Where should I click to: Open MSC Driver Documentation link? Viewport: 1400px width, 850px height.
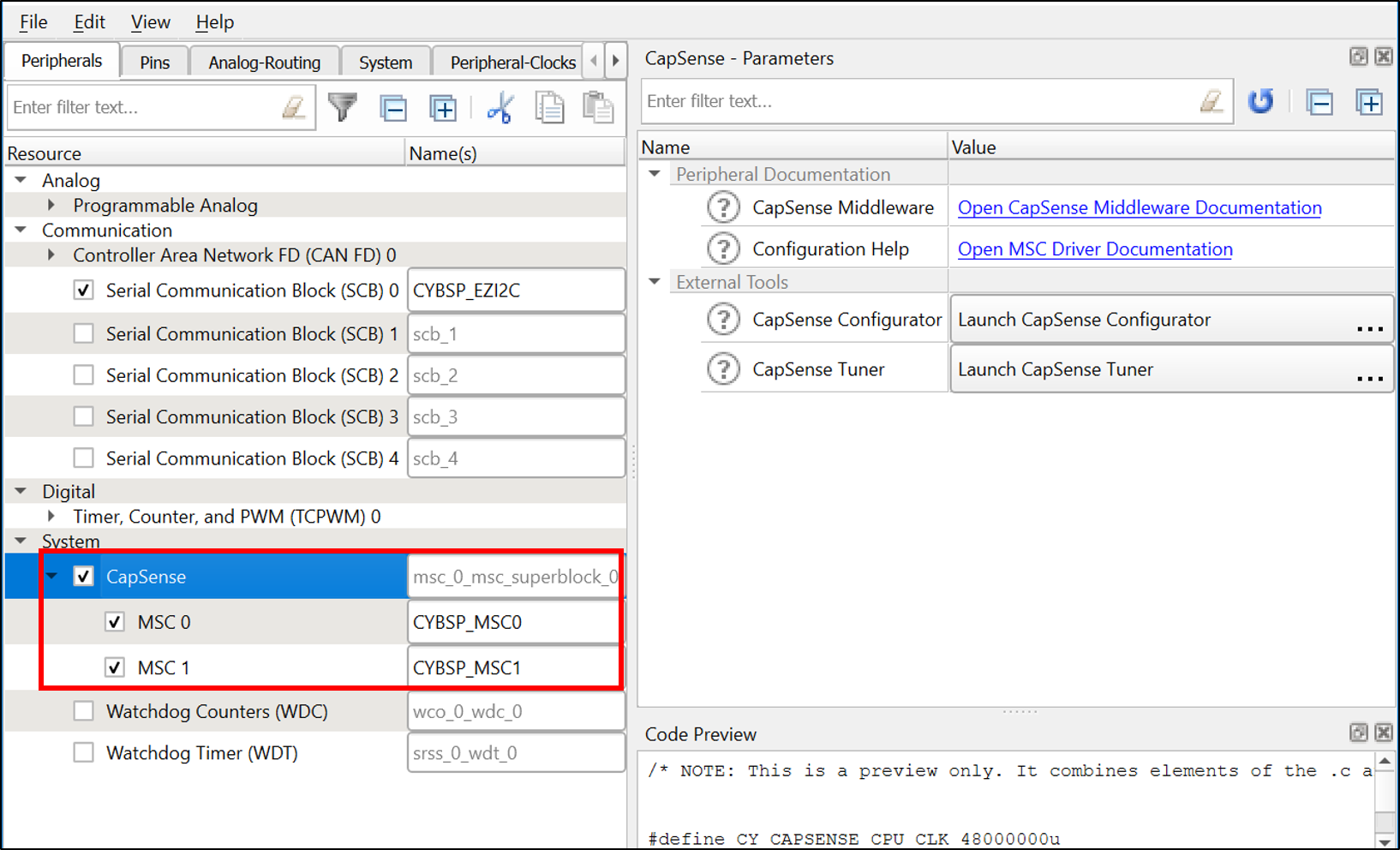coord(1095,249)
